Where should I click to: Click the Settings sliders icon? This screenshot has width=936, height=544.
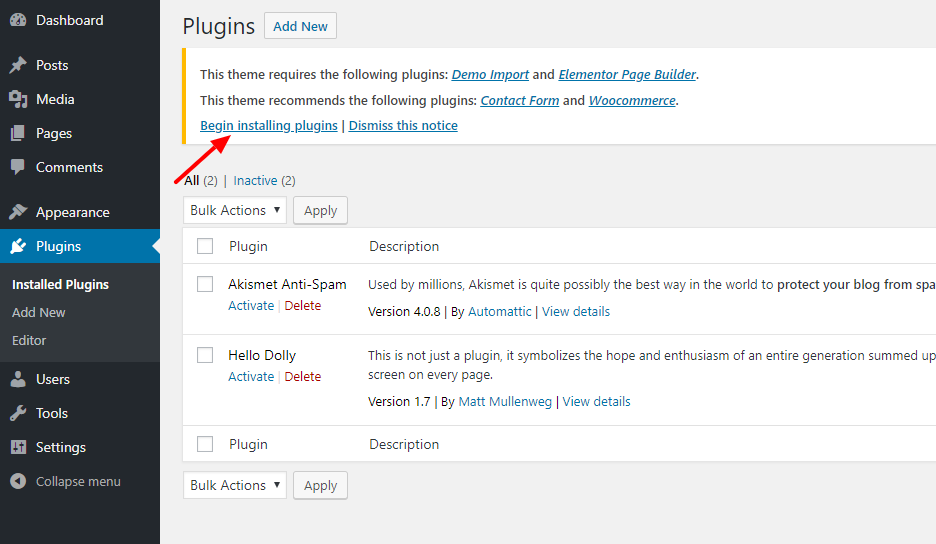pos(18,447)
